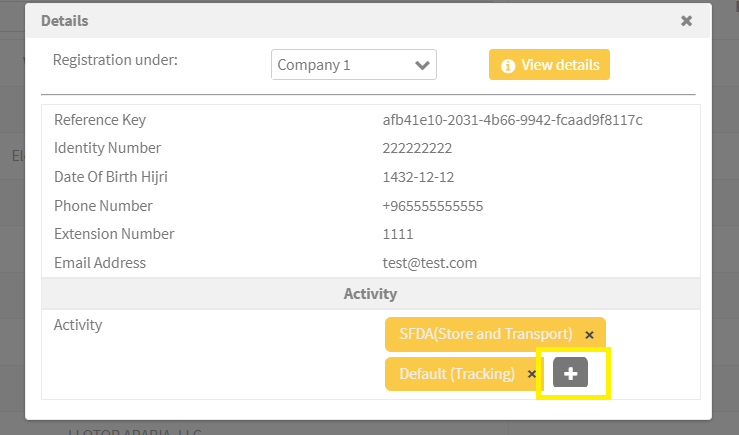Click the Reference Key value text
Screen dimensions: 739x435
(x=512, y=120)
